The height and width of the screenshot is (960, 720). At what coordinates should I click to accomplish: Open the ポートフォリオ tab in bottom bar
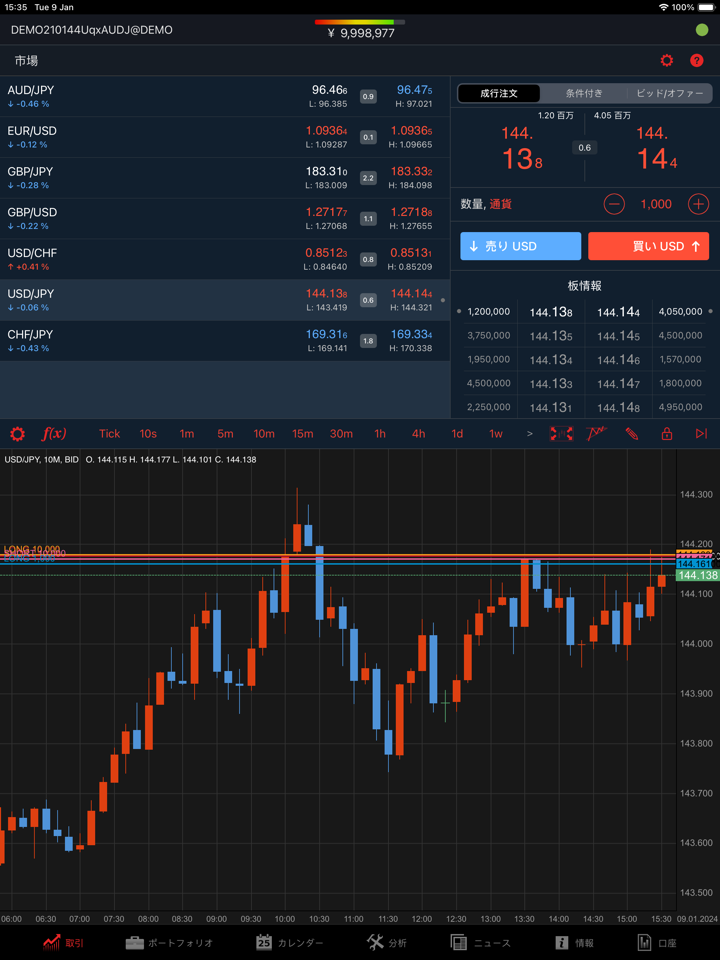coord(169,942)
